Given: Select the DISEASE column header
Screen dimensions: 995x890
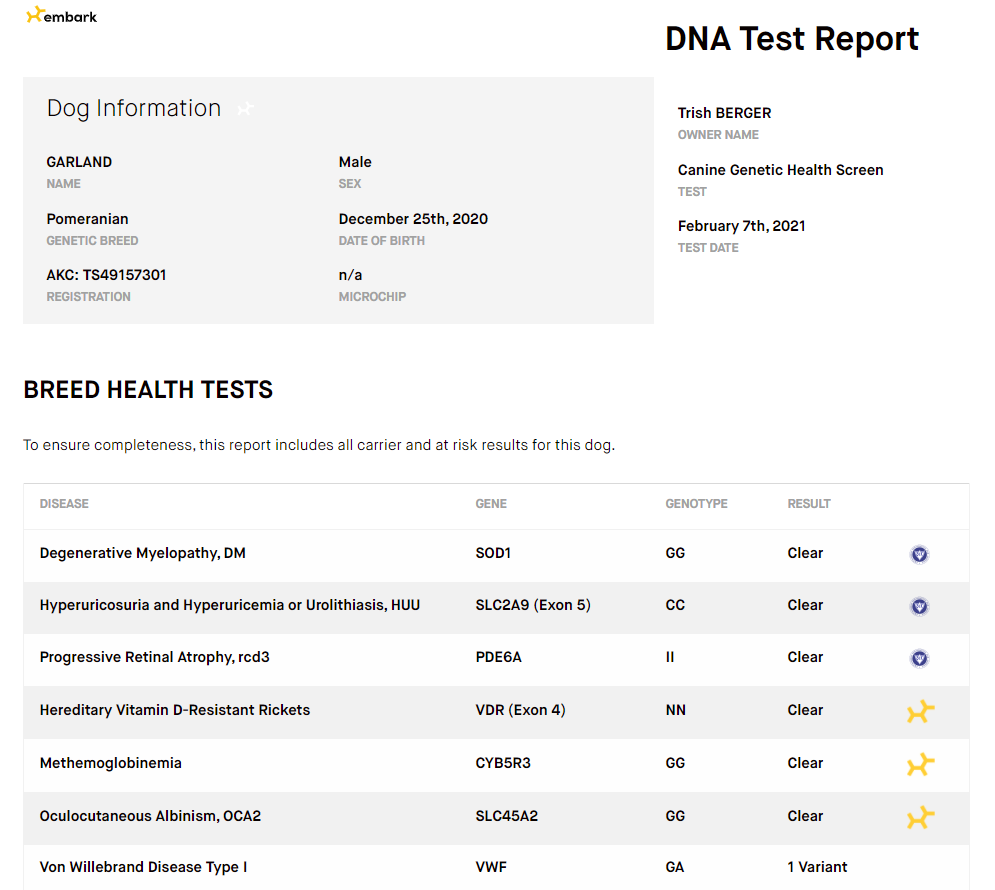Looking at the screenshot, I should [64, 504].
